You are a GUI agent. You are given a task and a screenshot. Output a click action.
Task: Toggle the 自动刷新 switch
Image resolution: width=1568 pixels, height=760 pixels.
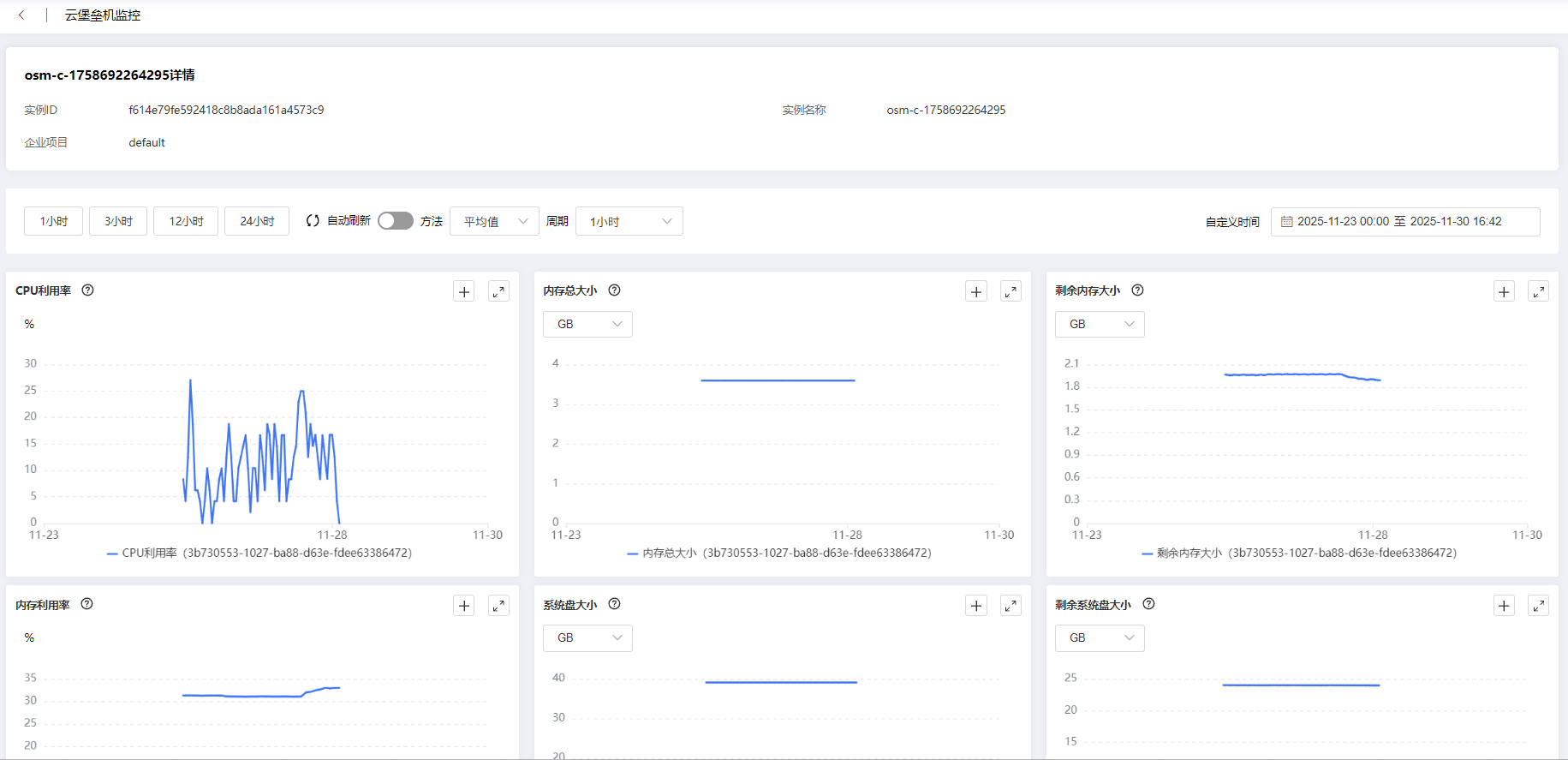[x=395, y=221]
